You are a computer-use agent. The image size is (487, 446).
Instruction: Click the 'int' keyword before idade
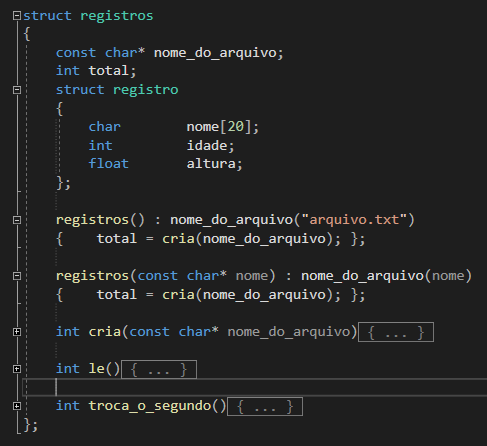[100, 146]
